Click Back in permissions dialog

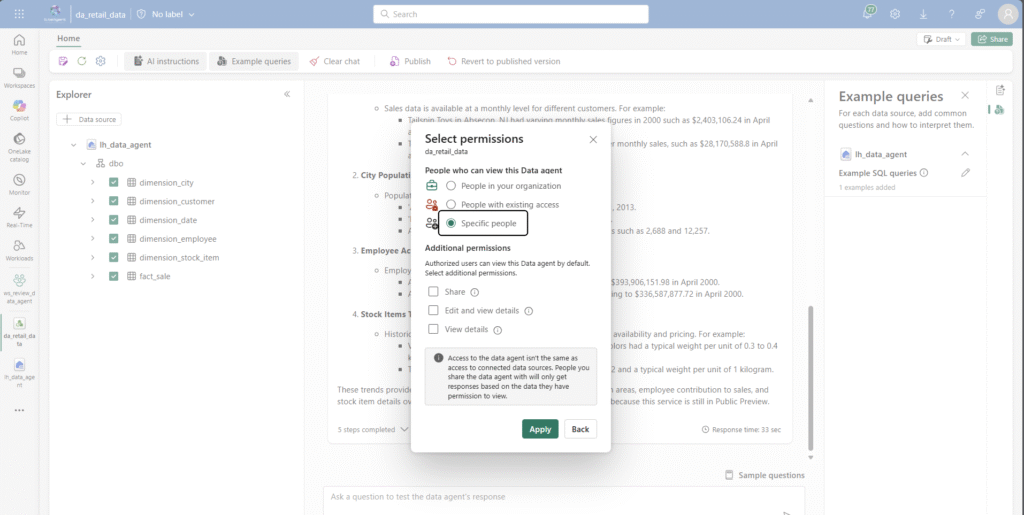tap(580, 429)
